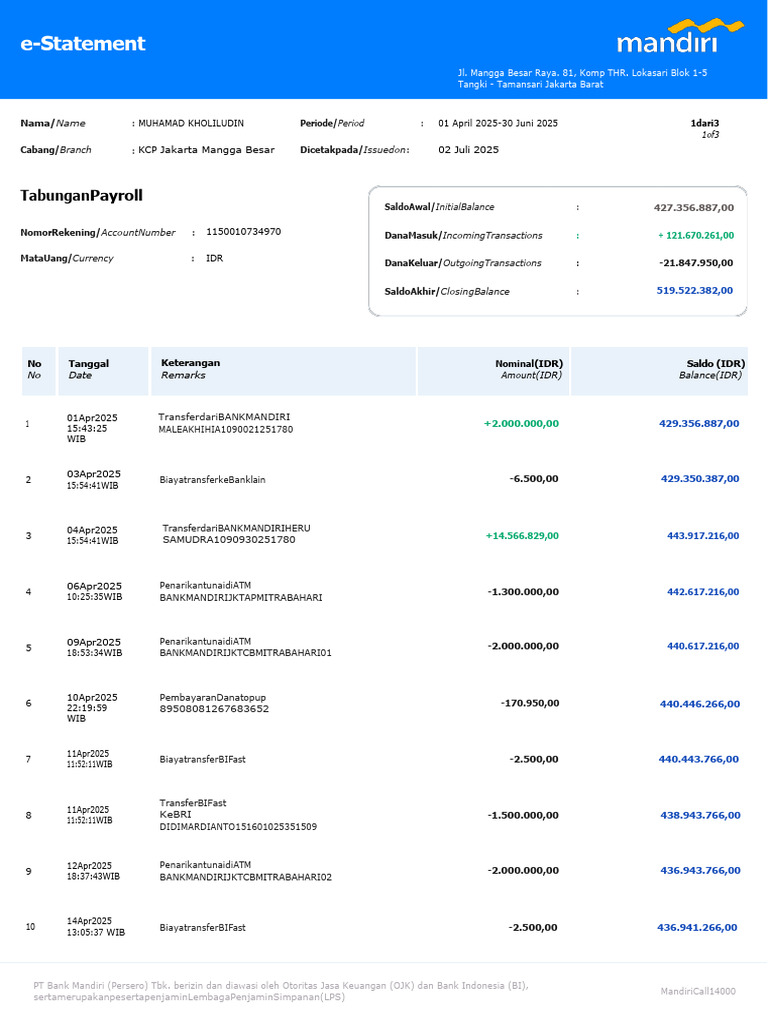768x1024 pixels.
Task: Click balance 440.443.766,00
Action: pos(699,760)
